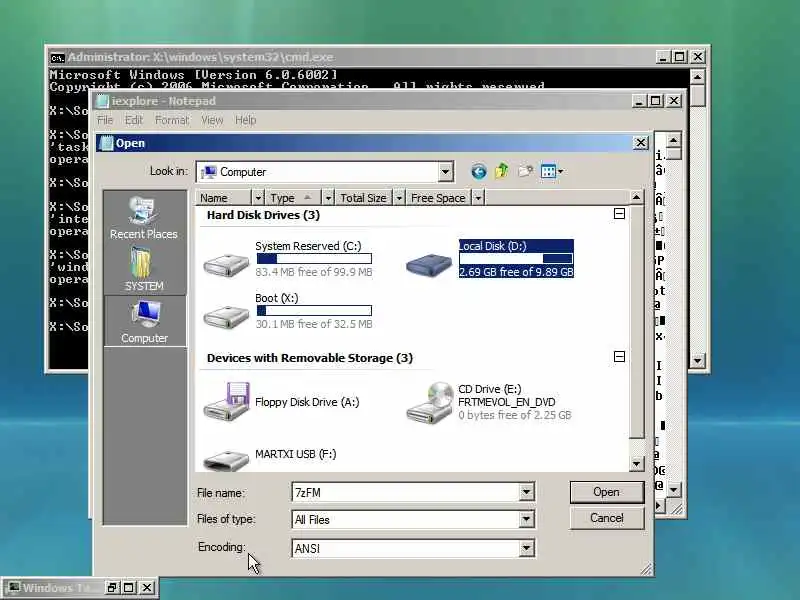Sort by the Free Space column header

(x=439, y=198)
